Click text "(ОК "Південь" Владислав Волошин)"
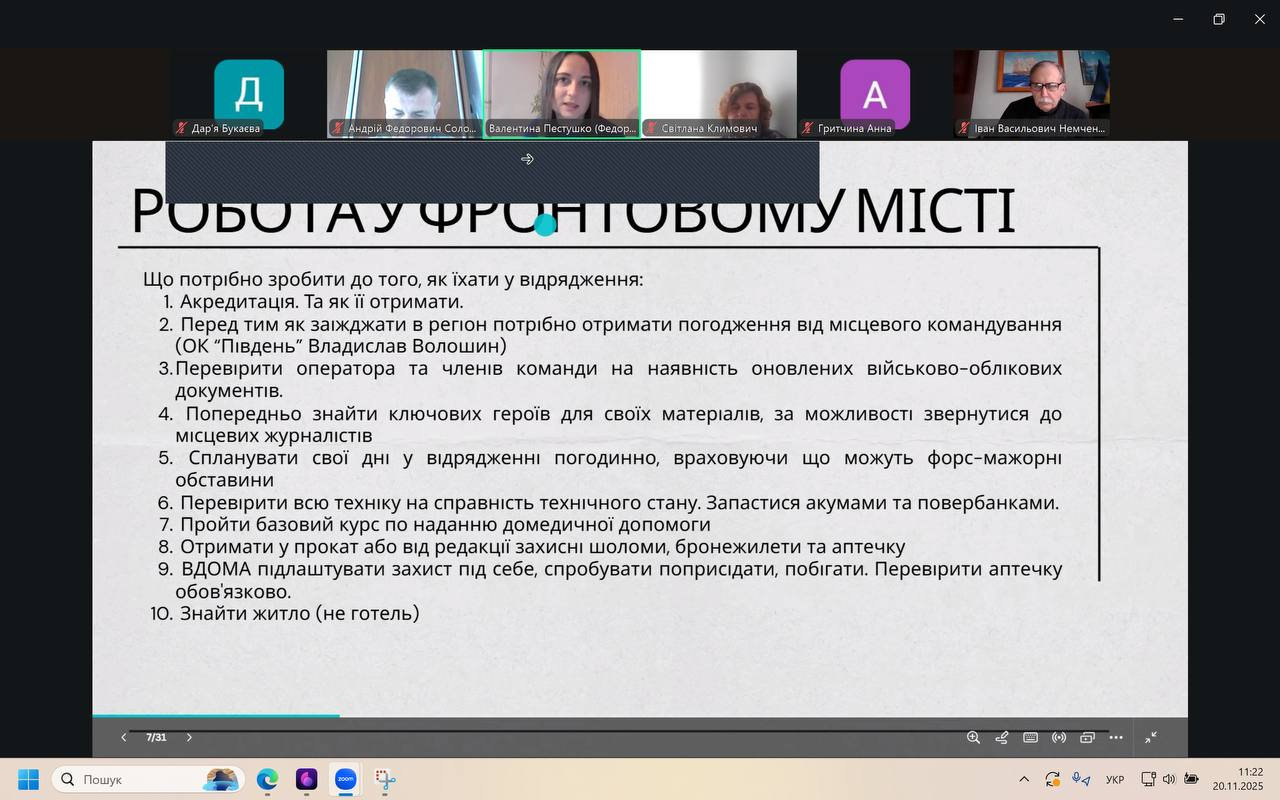This screenshot has width=1280, height=800. tap(341, 347)
